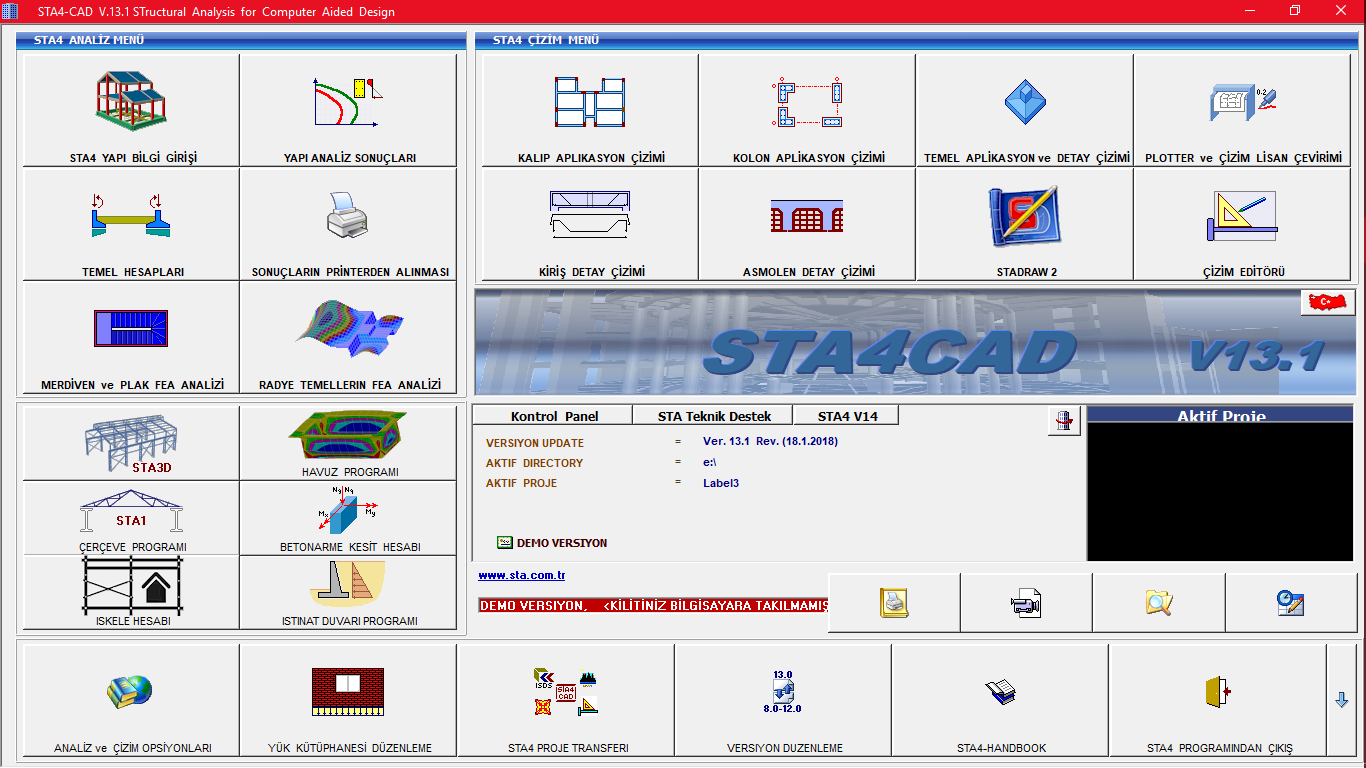Launch Temel Hesapları foundation calculations
Image resolution: width=1366 pixels, height=768 pixels.
pos(131,224)
